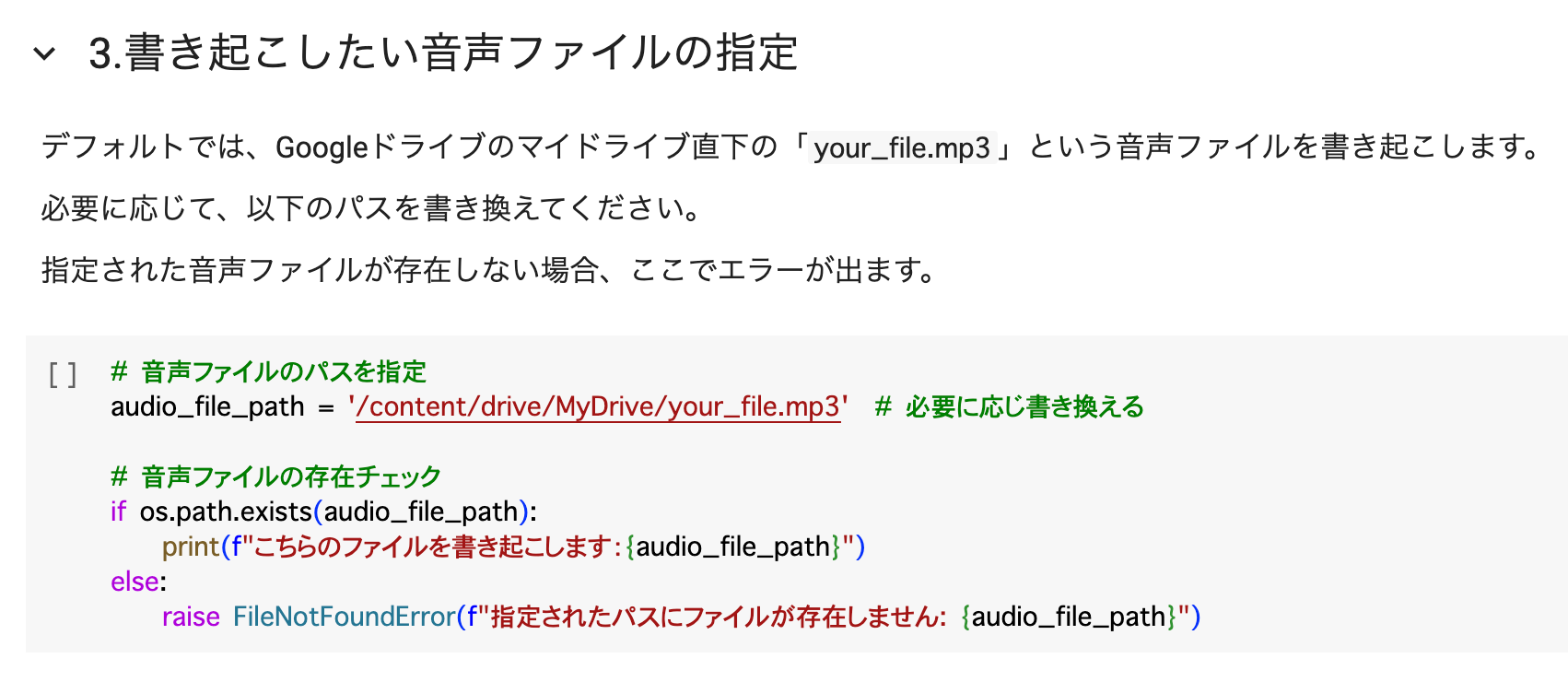This screenshot has height=682, width=1568.
Task: Click FileNotFoundError in the code
Action: coord(344,617)
